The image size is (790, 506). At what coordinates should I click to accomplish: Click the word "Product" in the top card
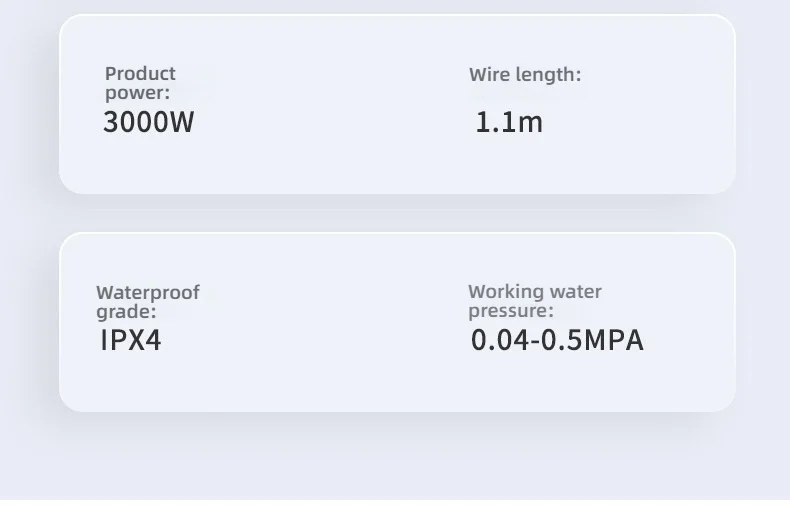[140, 73]
